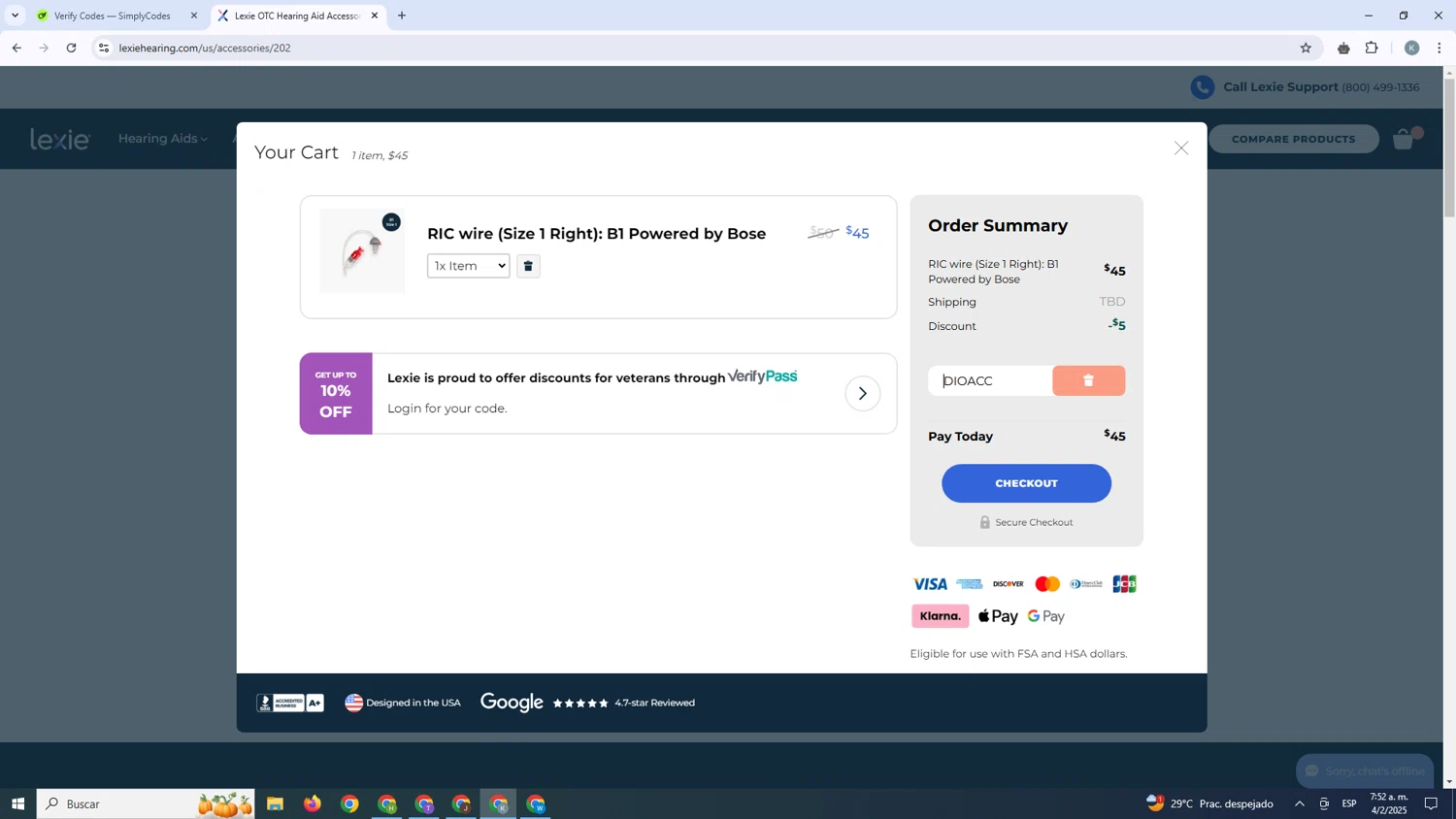Expand the Hearing Aids menu

click(x=162, y=139)
